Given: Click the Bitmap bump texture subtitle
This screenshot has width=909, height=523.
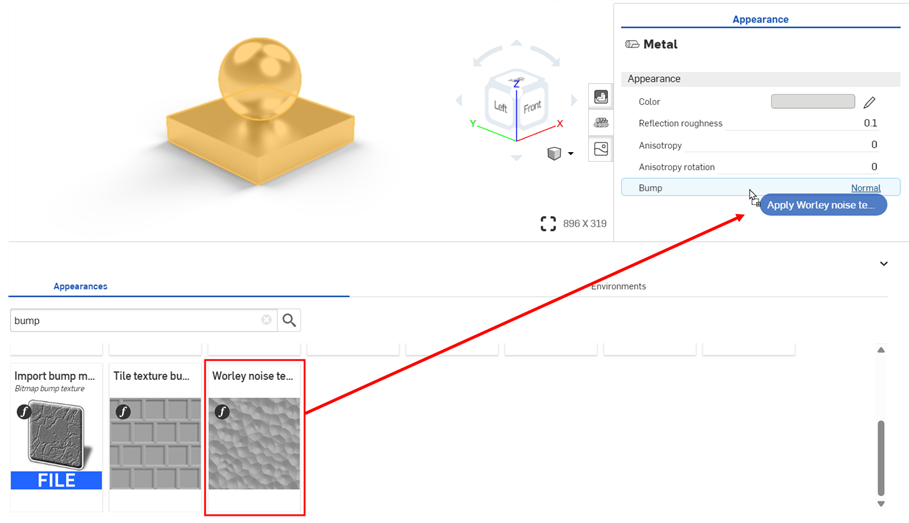Looking at the screenshot, I should [x=49, y=388].
